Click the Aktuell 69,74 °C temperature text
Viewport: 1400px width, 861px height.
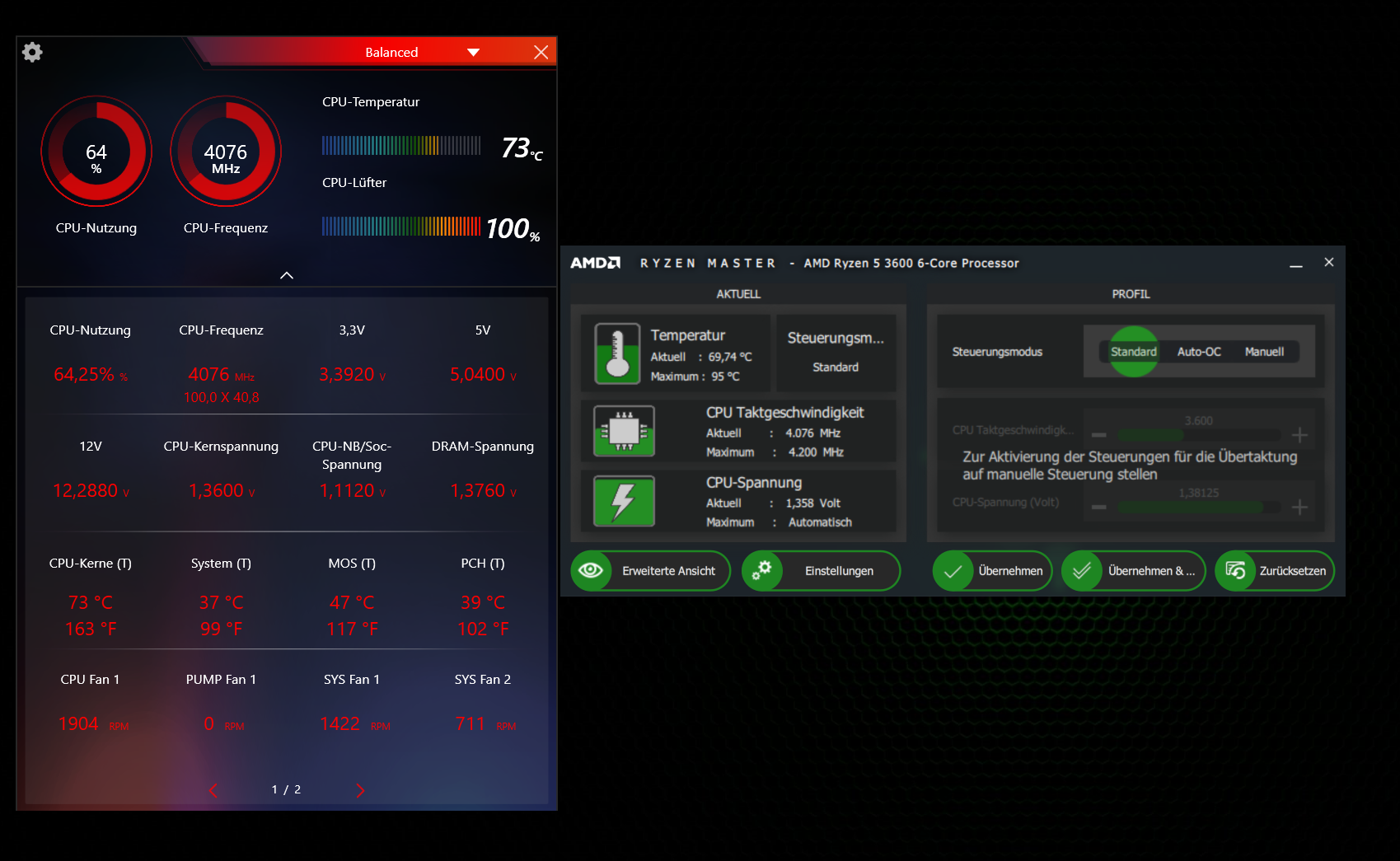click(x=701, y=357)
